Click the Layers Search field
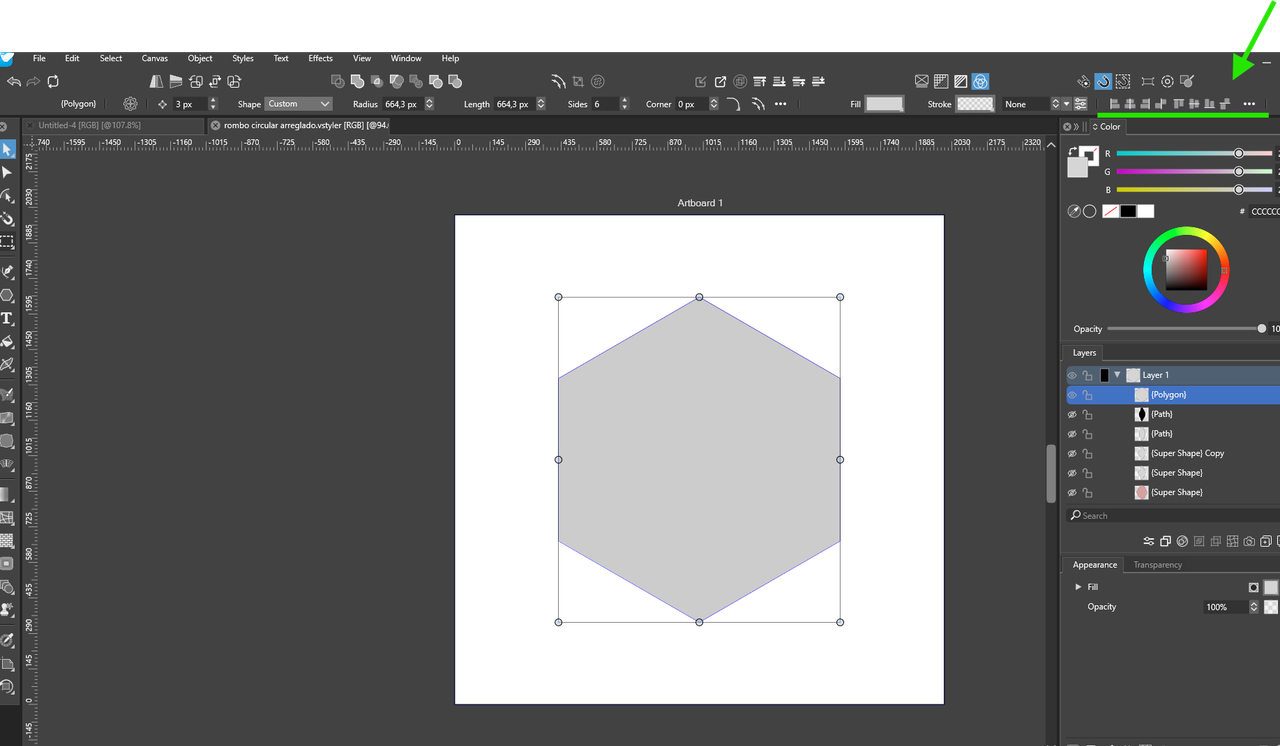The image size is (1280, 746). pos(1173,516)
